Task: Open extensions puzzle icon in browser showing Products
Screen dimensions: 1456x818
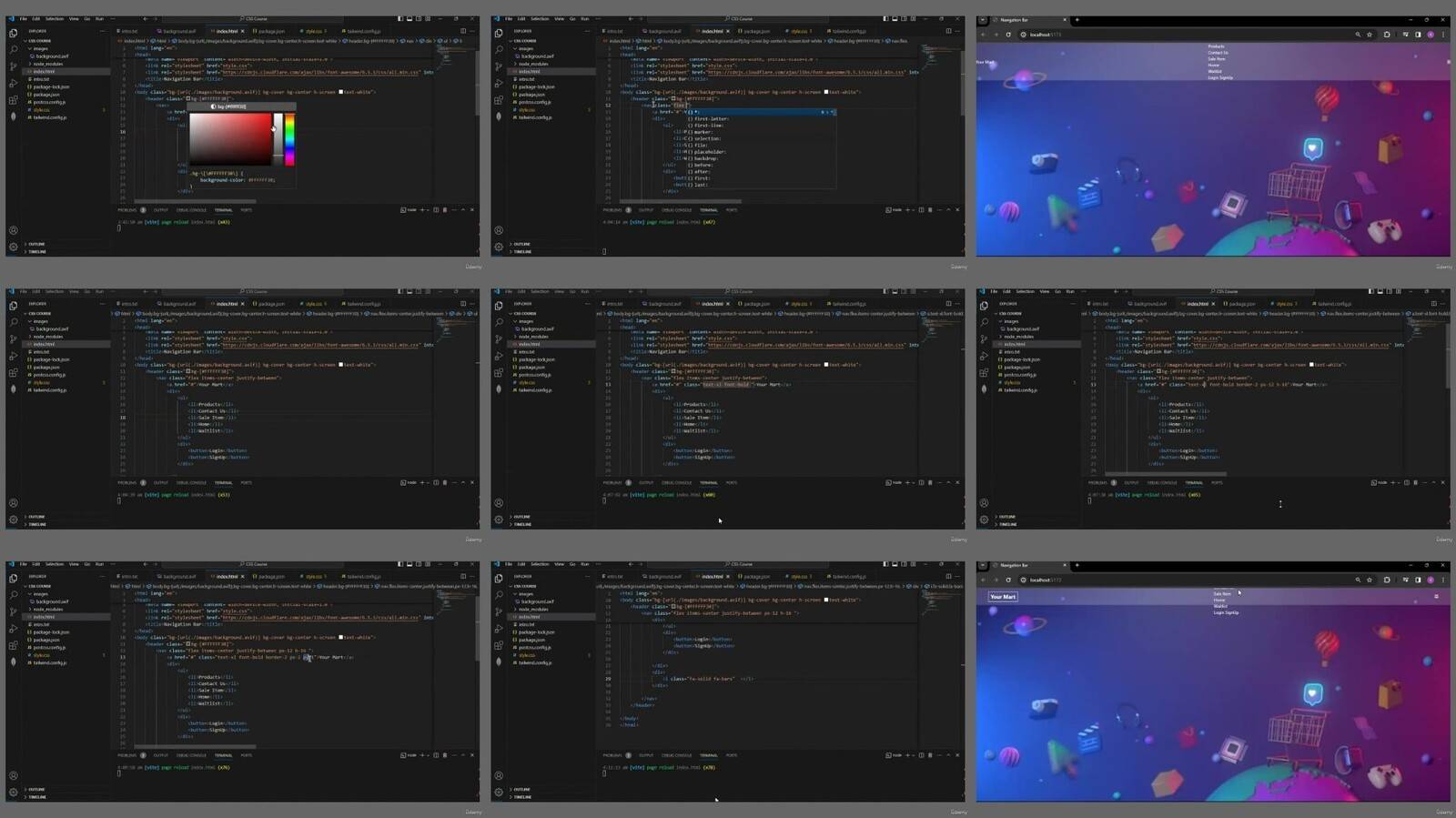Action: click(x=1387, y=35)
